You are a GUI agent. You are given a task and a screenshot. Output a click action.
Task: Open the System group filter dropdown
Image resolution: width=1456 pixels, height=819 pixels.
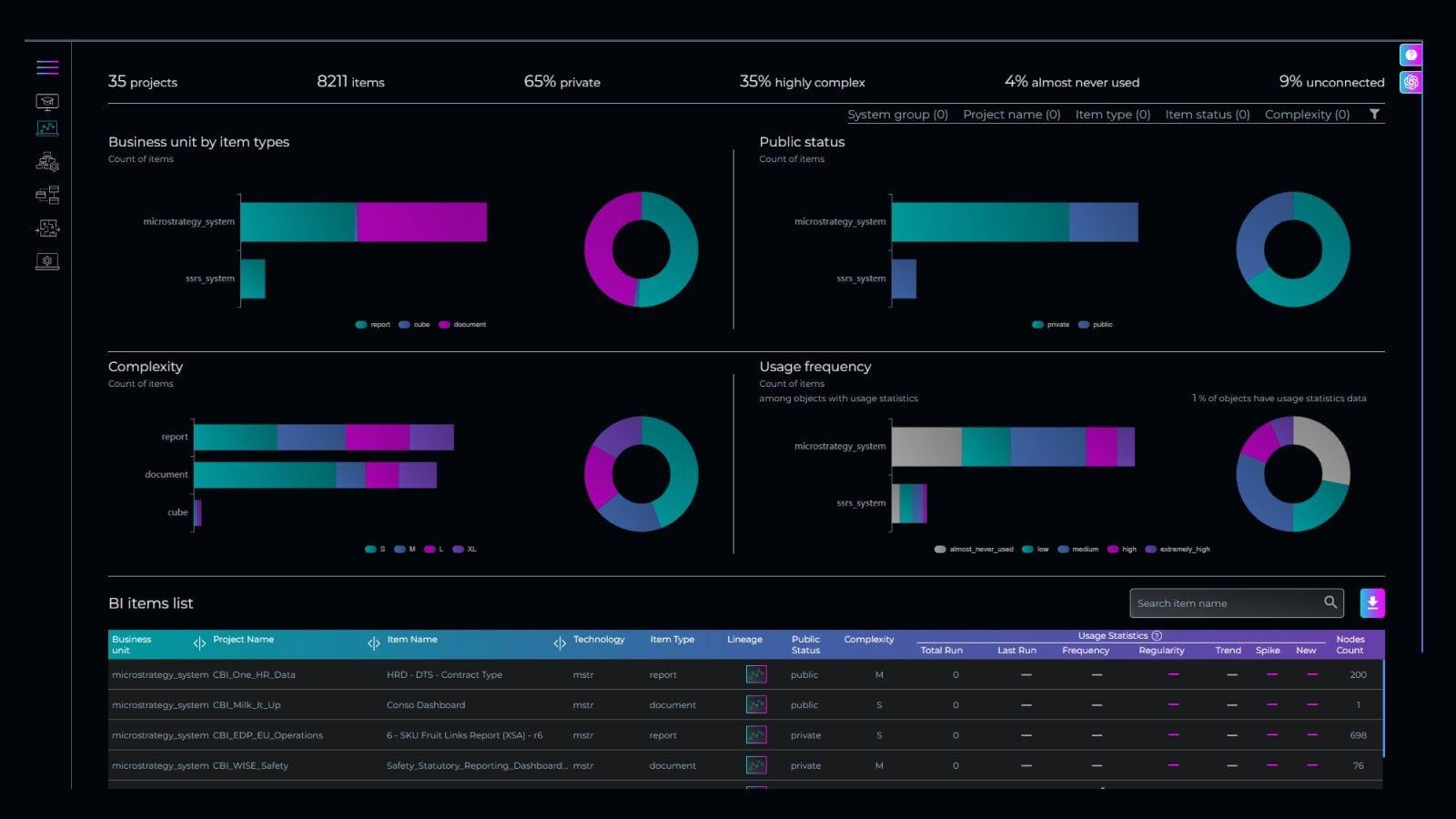(897, 115)
